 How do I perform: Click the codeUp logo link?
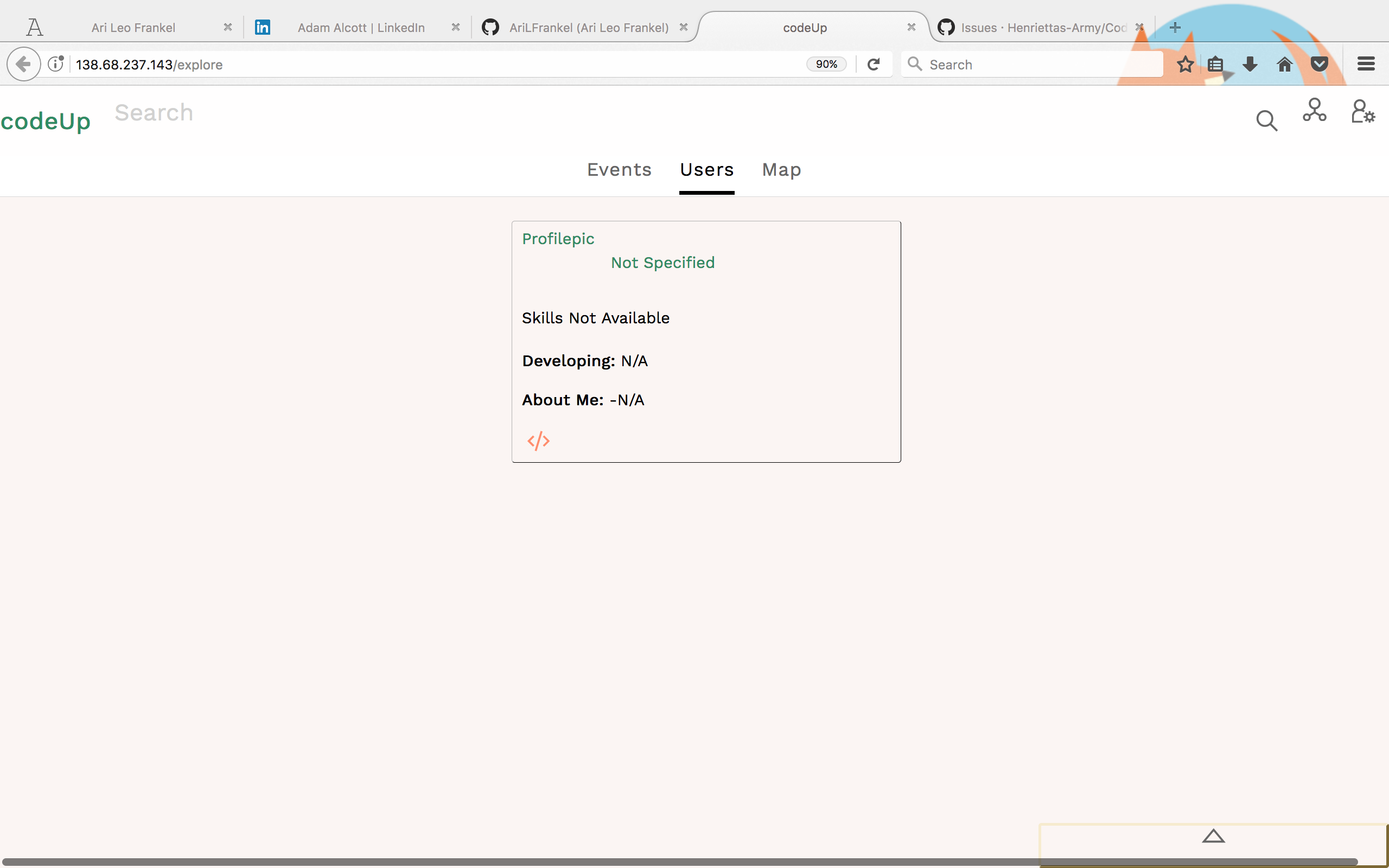click(46, 122)
